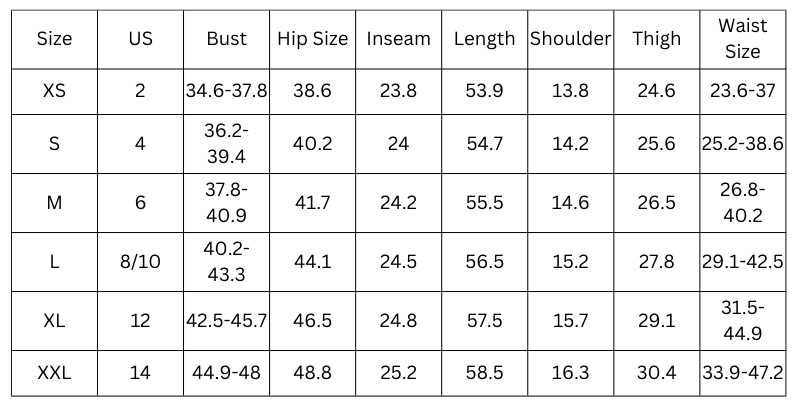The width and height of the screenshot is (800, 400).
Task: Select the XXL size row label
Action: click(x=54, y=374)
